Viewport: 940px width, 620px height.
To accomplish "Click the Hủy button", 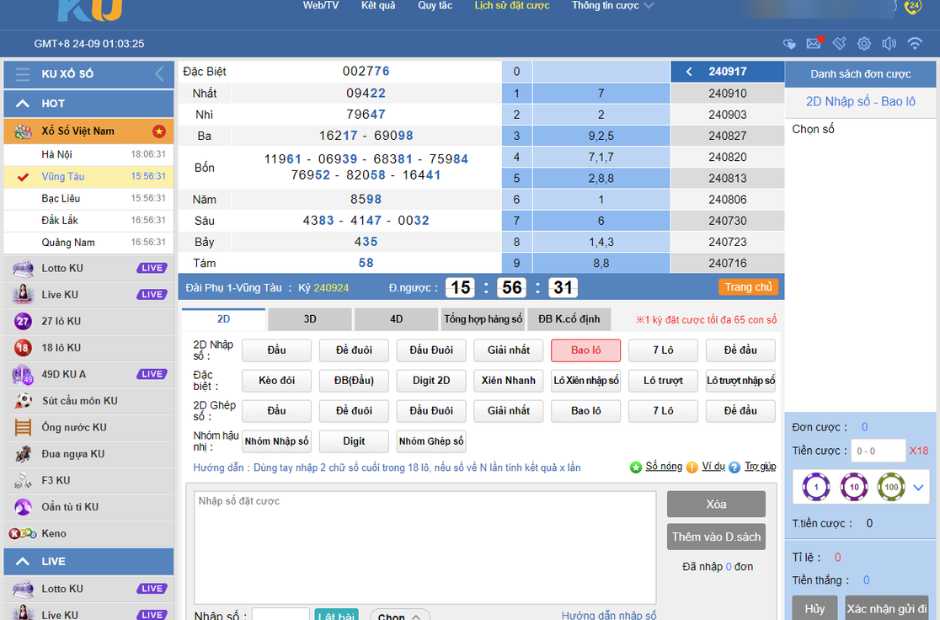I will [815, 608].
